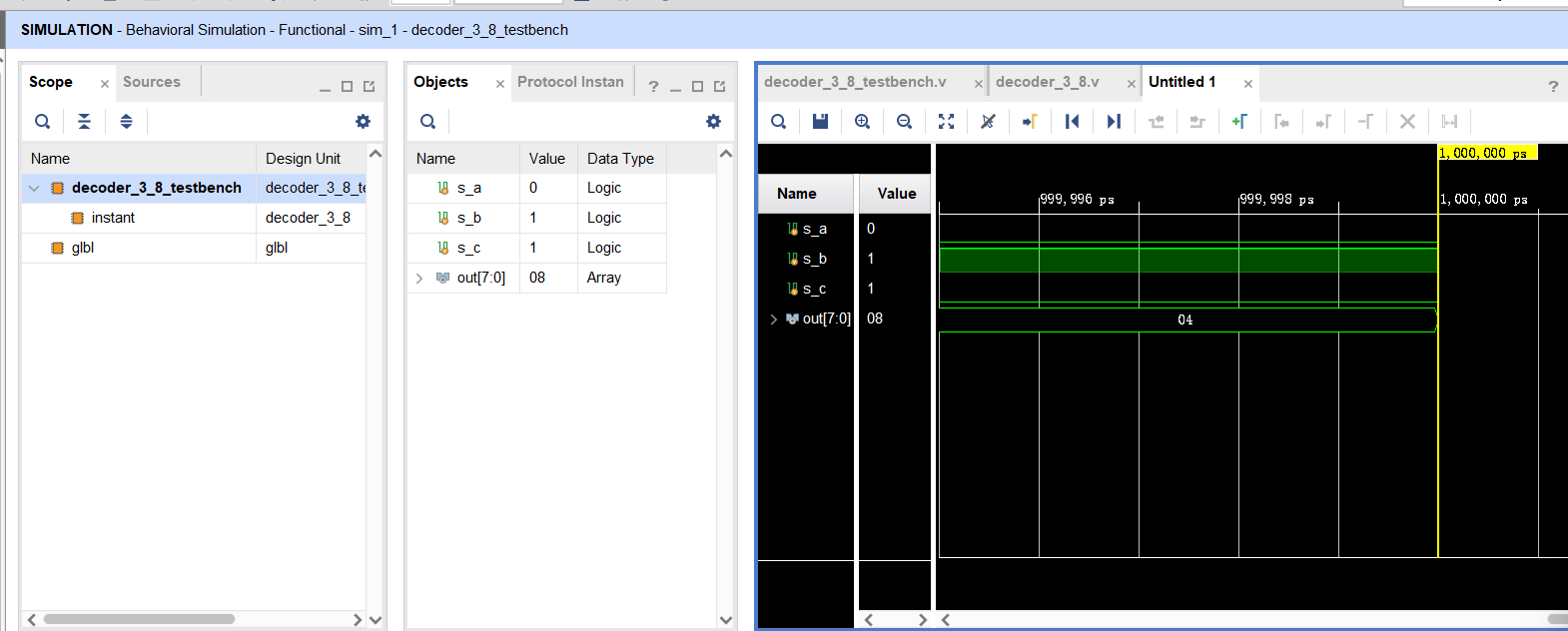Click Value column header in Objects

(x=547, y=158)
